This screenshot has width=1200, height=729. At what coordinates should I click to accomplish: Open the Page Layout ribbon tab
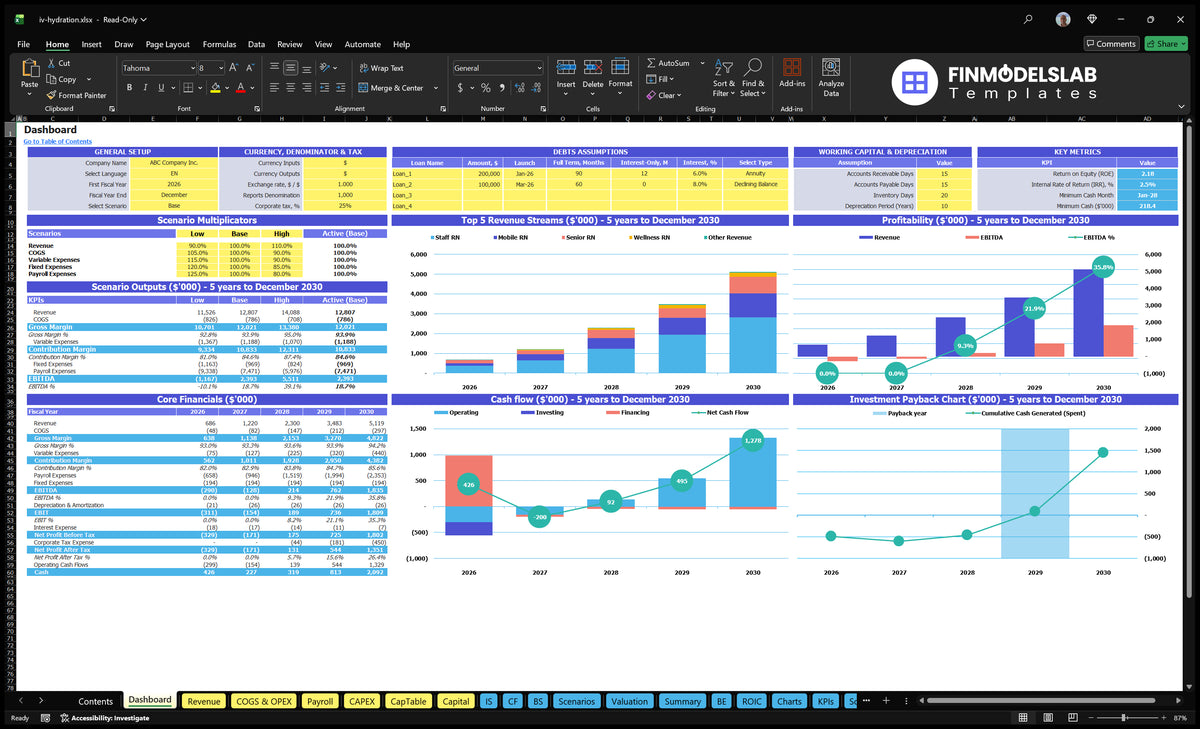click(x=167, y=44)
